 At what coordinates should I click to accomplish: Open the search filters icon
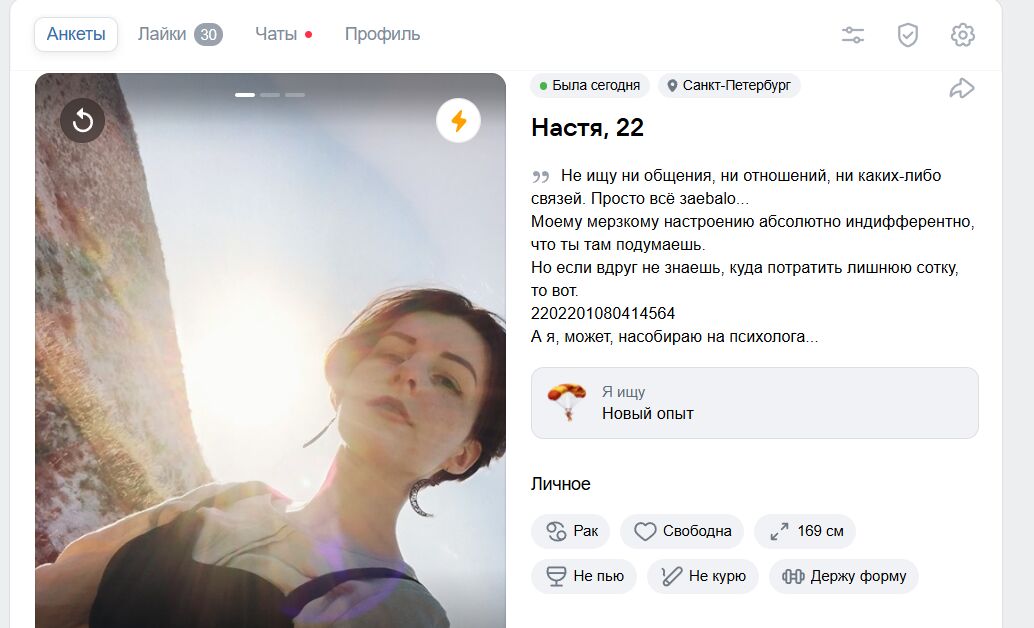pyautogui.click(x=852, y=35)
